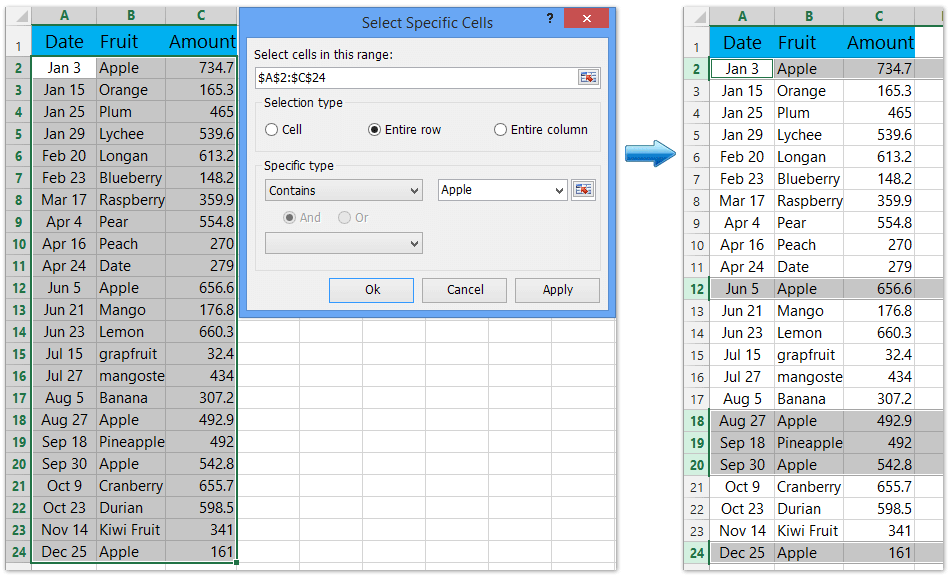Select the Entire column radio button
The image size is (950, 578).
point(502,129)
